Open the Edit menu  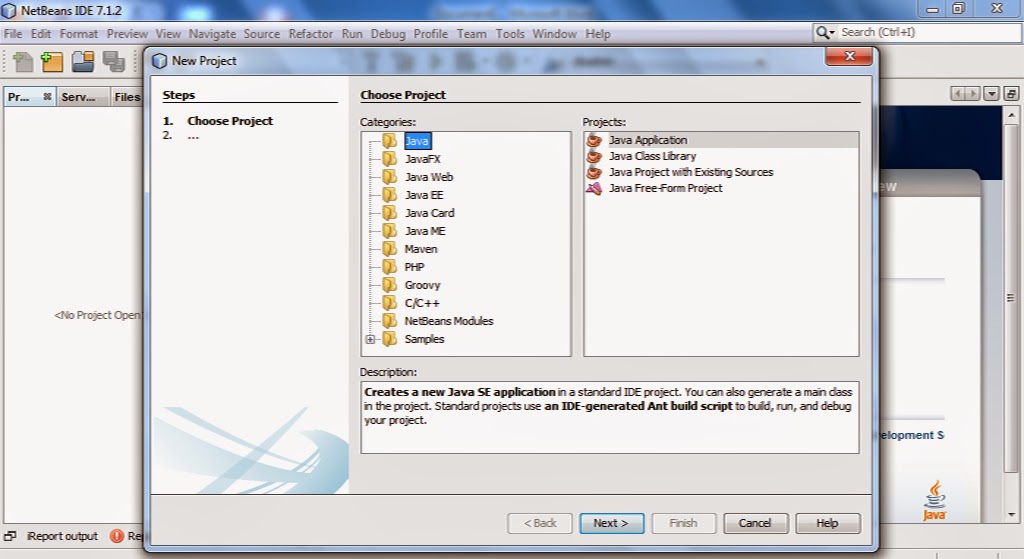point(40,33)
